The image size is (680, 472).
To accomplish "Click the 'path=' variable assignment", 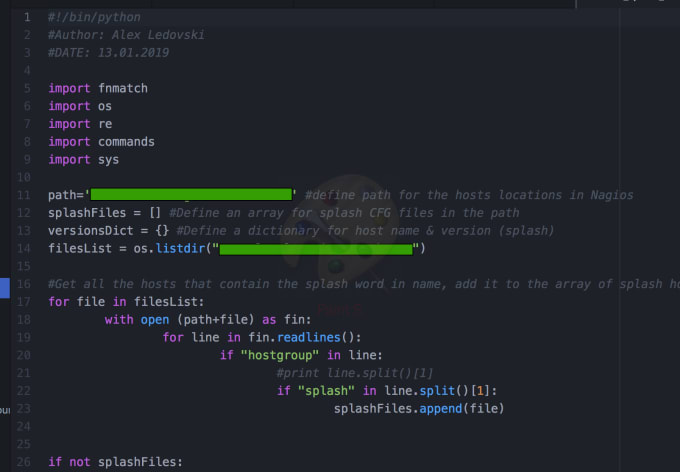I will tap(66, 195).
